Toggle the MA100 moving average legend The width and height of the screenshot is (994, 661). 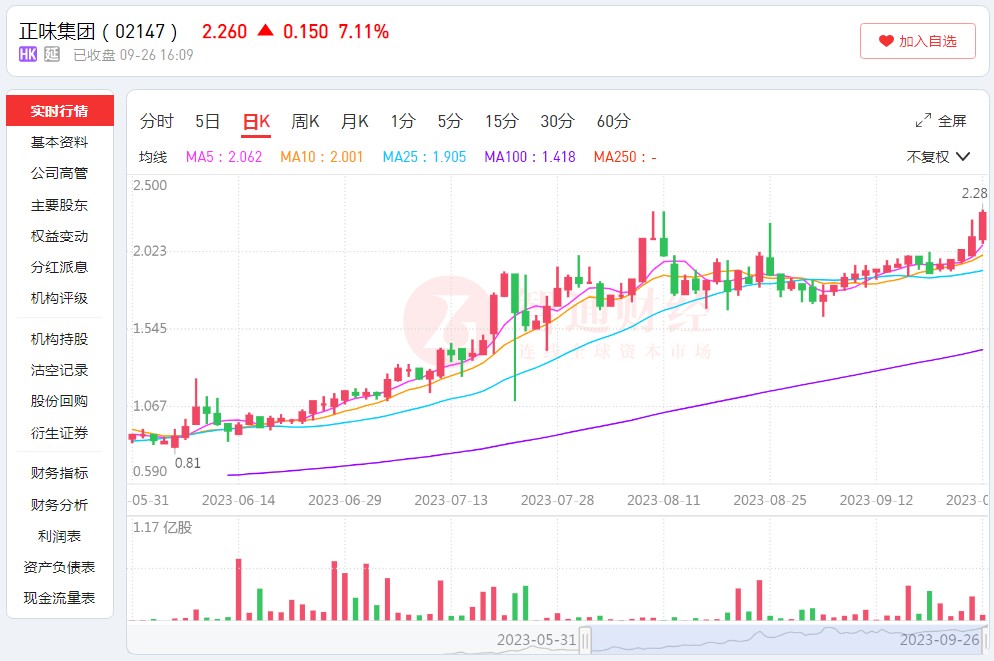[529, 157]
